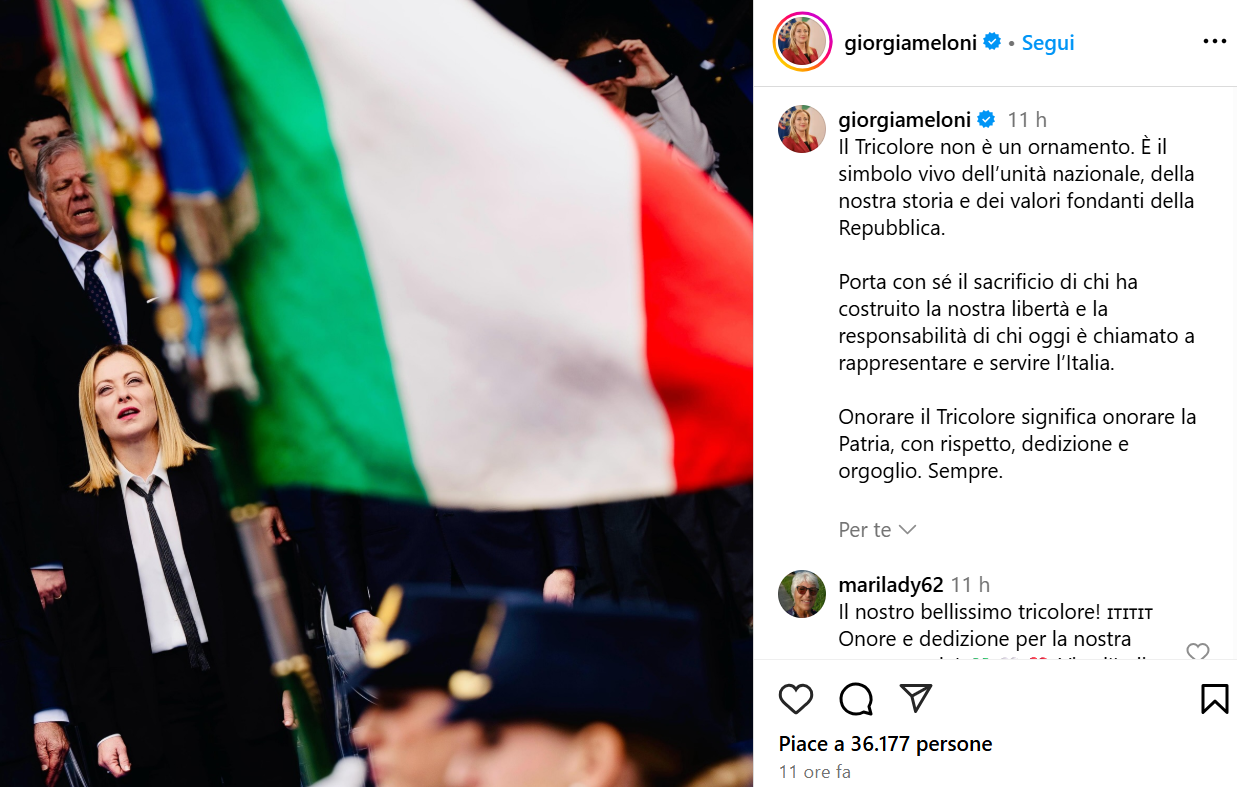This screenshot has width=1237, height=787.
Task: Click the '11 h' caption timestamp
Action: 1027,120
